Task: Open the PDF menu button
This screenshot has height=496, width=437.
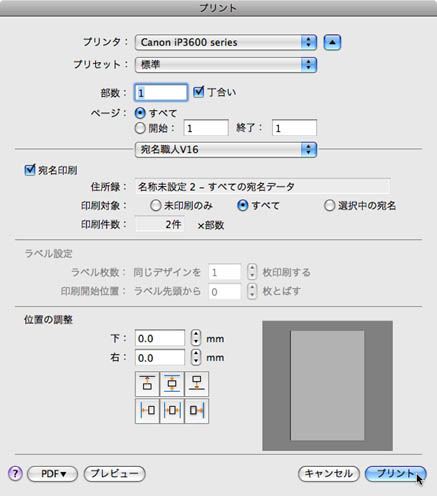Action: coord(53,474)
